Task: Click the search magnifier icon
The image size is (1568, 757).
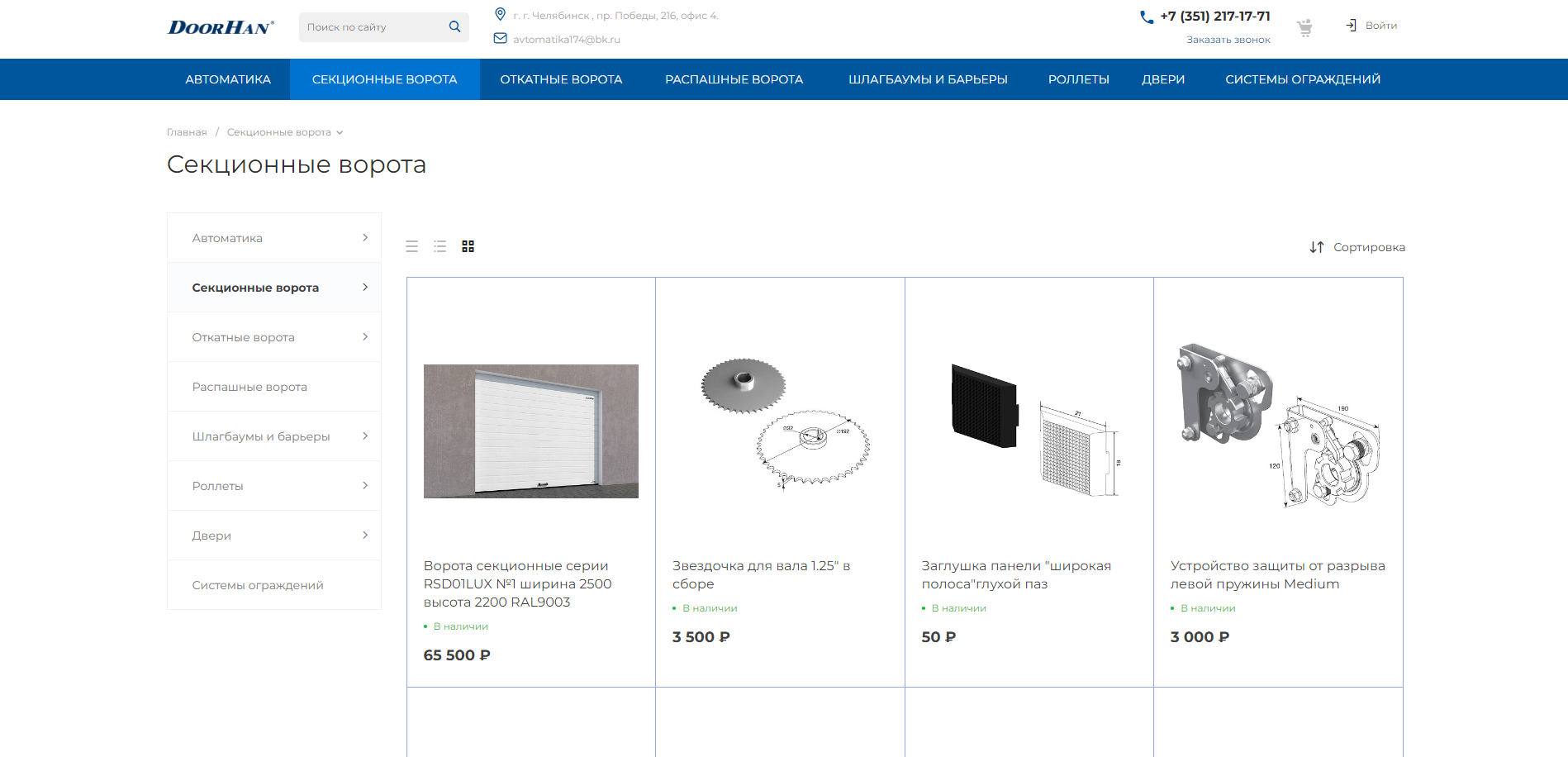Action: pos(454,26)
